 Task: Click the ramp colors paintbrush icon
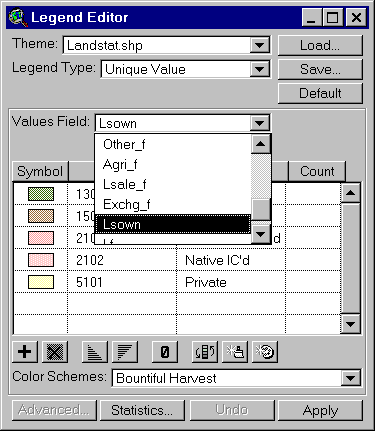(x=235, y=352)
